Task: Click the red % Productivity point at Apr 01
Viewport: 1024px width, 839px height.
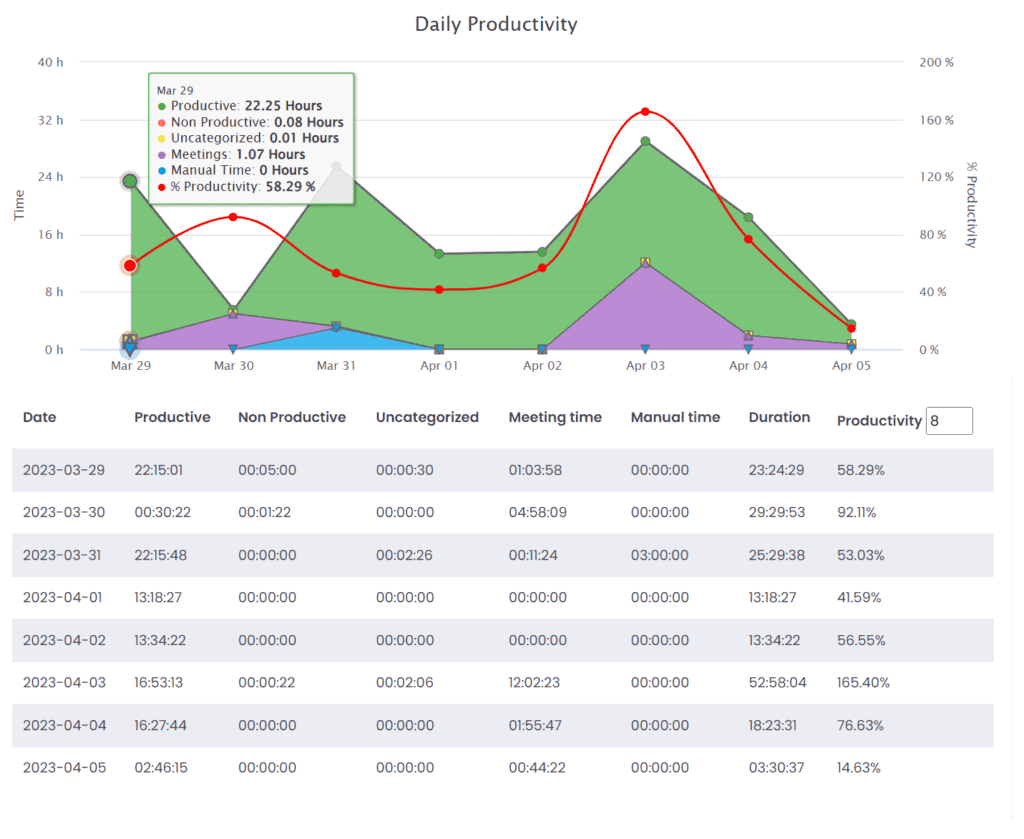Action: point(440,289)
